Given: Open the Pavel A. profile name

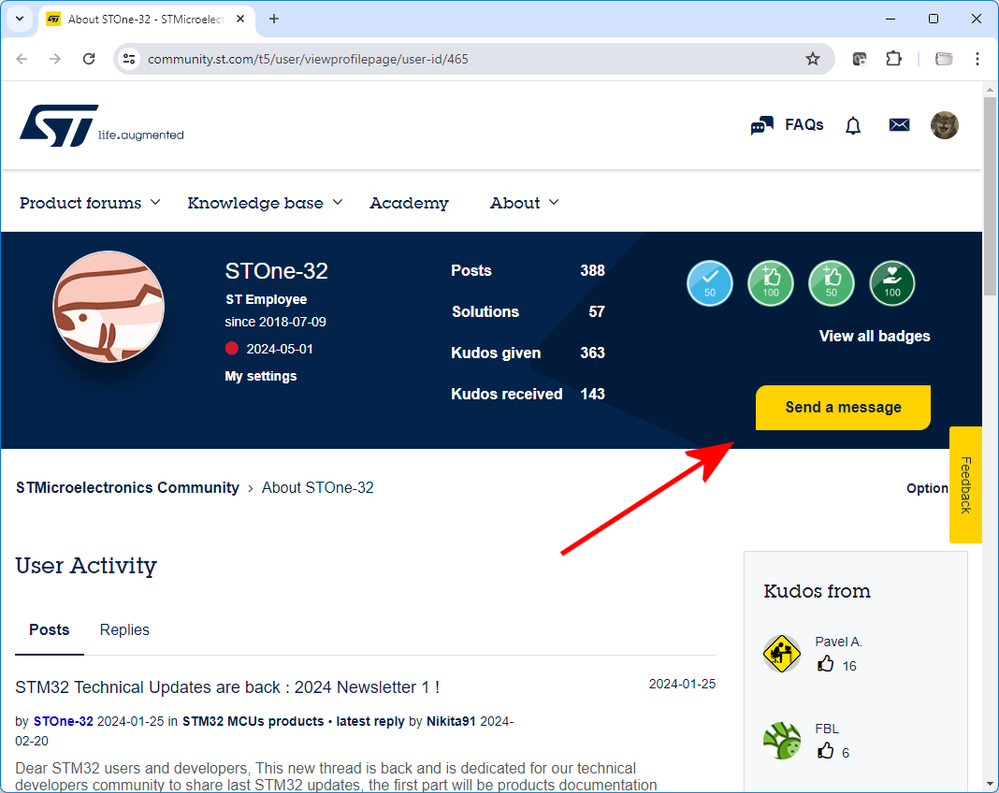Looking at the screenshot, I should [838, 641].
